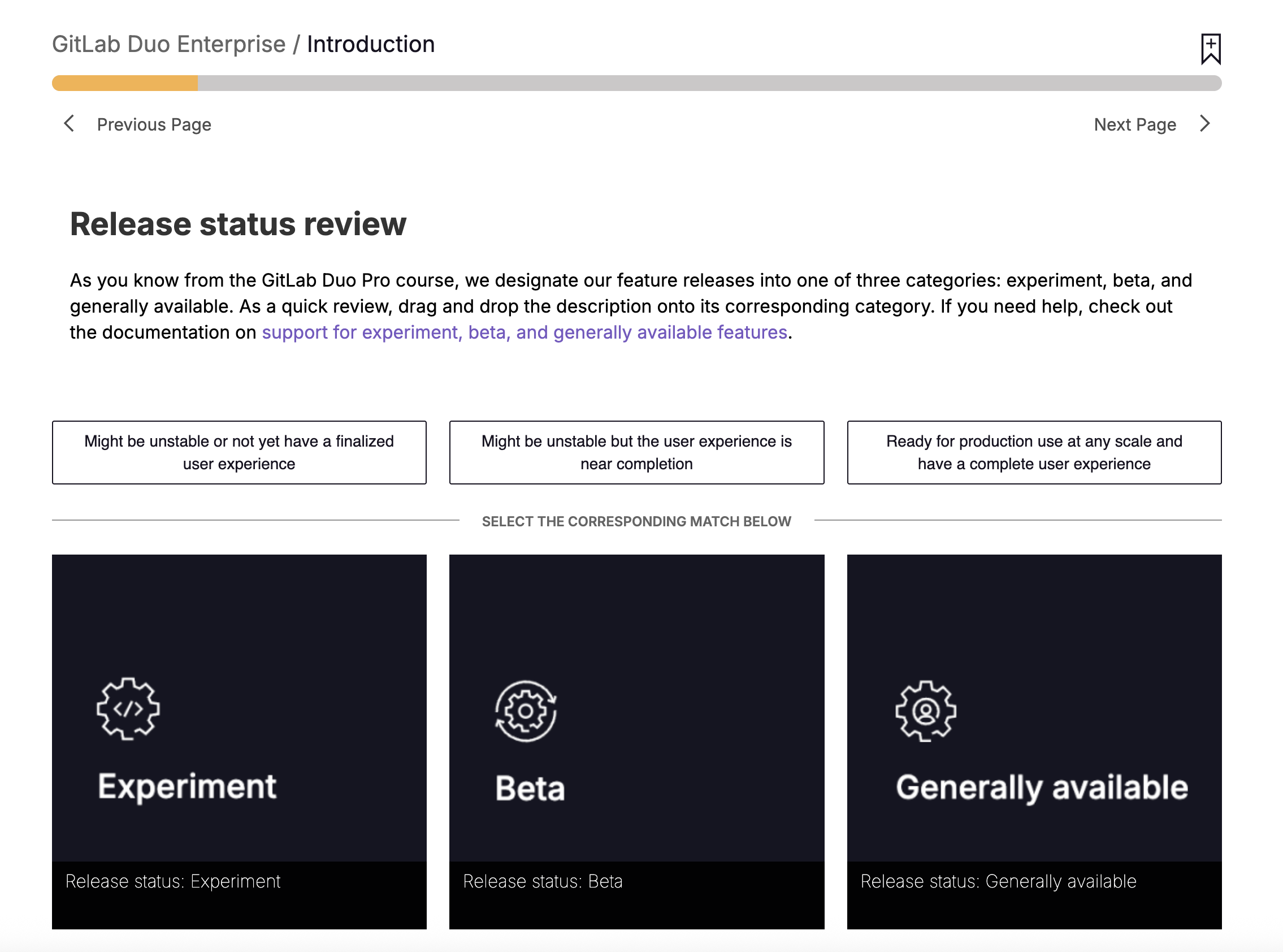Click the bookmark icon at top right

tap(1210, 49)
